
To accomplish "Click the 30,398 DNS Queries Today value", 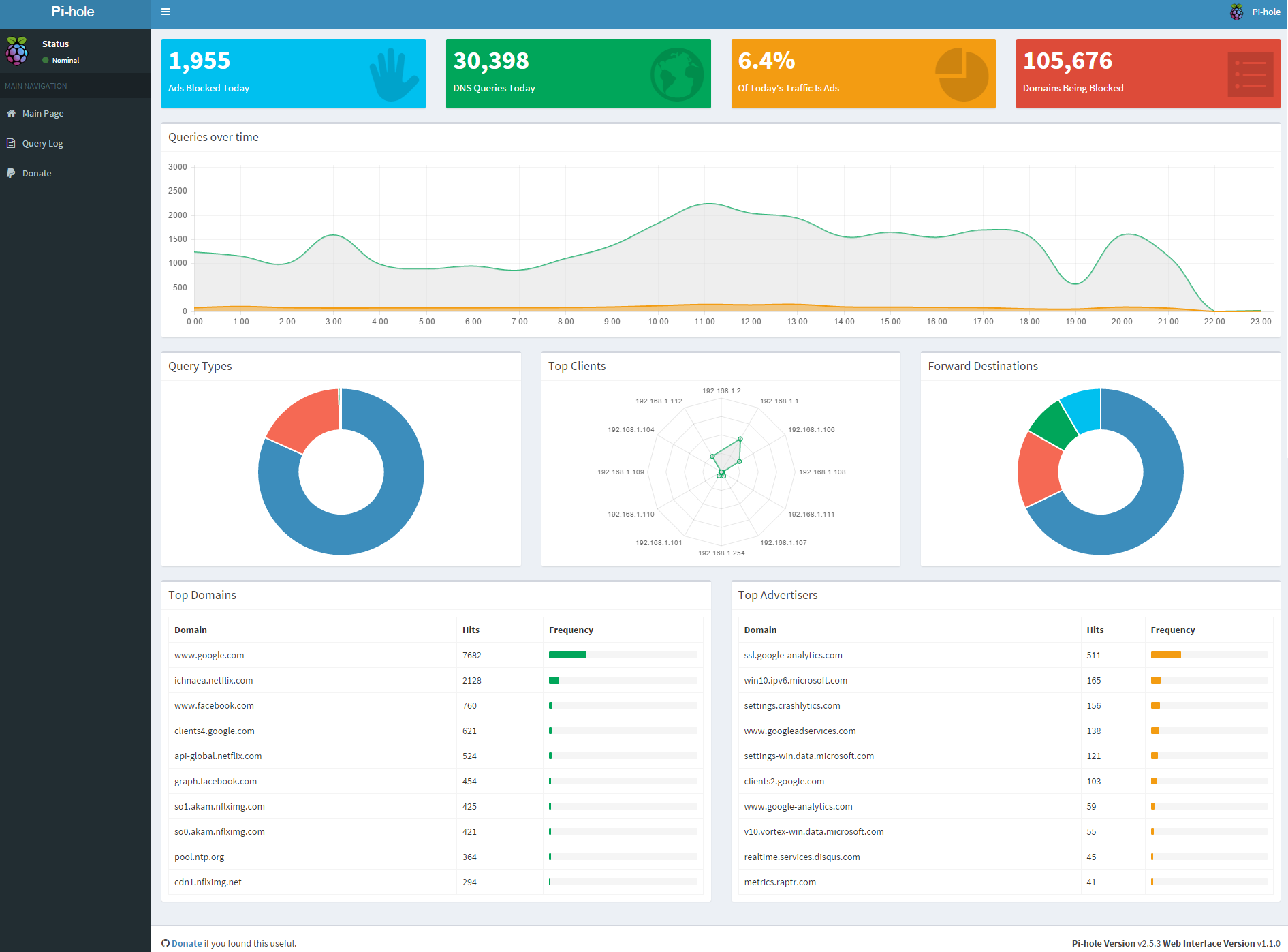I will tap(491, 61).
